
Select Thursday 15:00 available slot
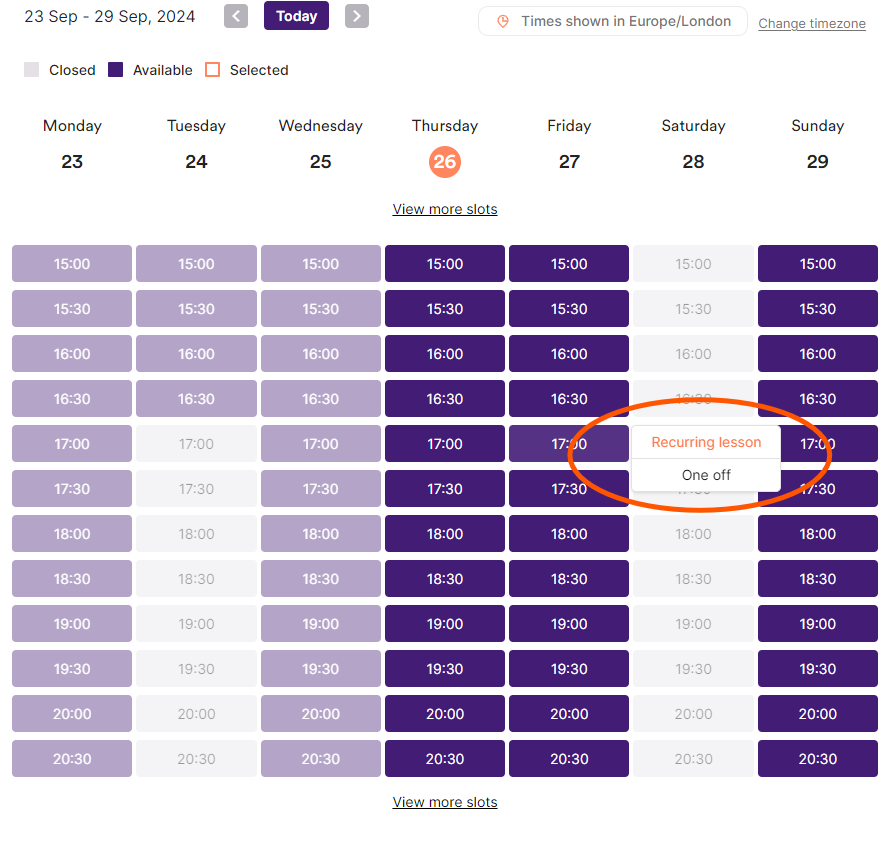(445, 264)
